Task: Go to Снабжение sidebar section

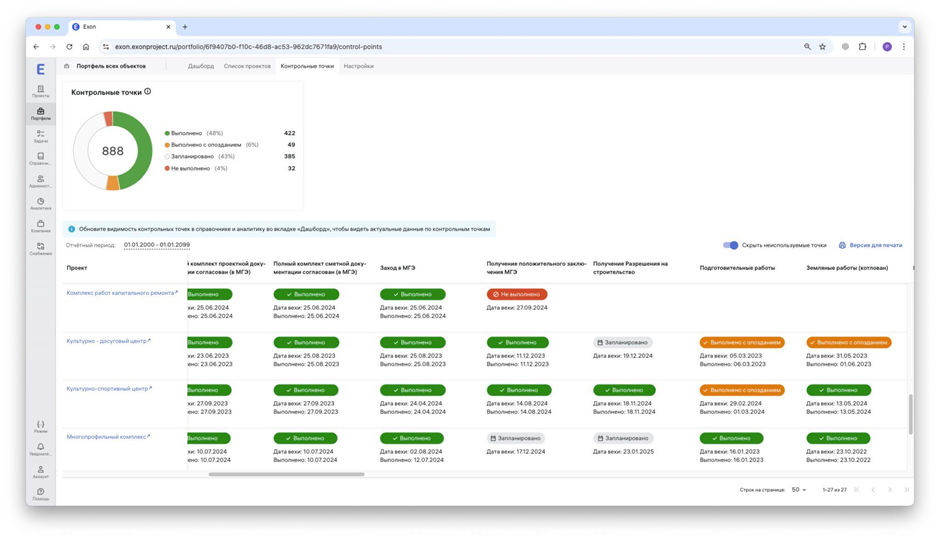Action: pyautogui.click(x=40, y=248)
